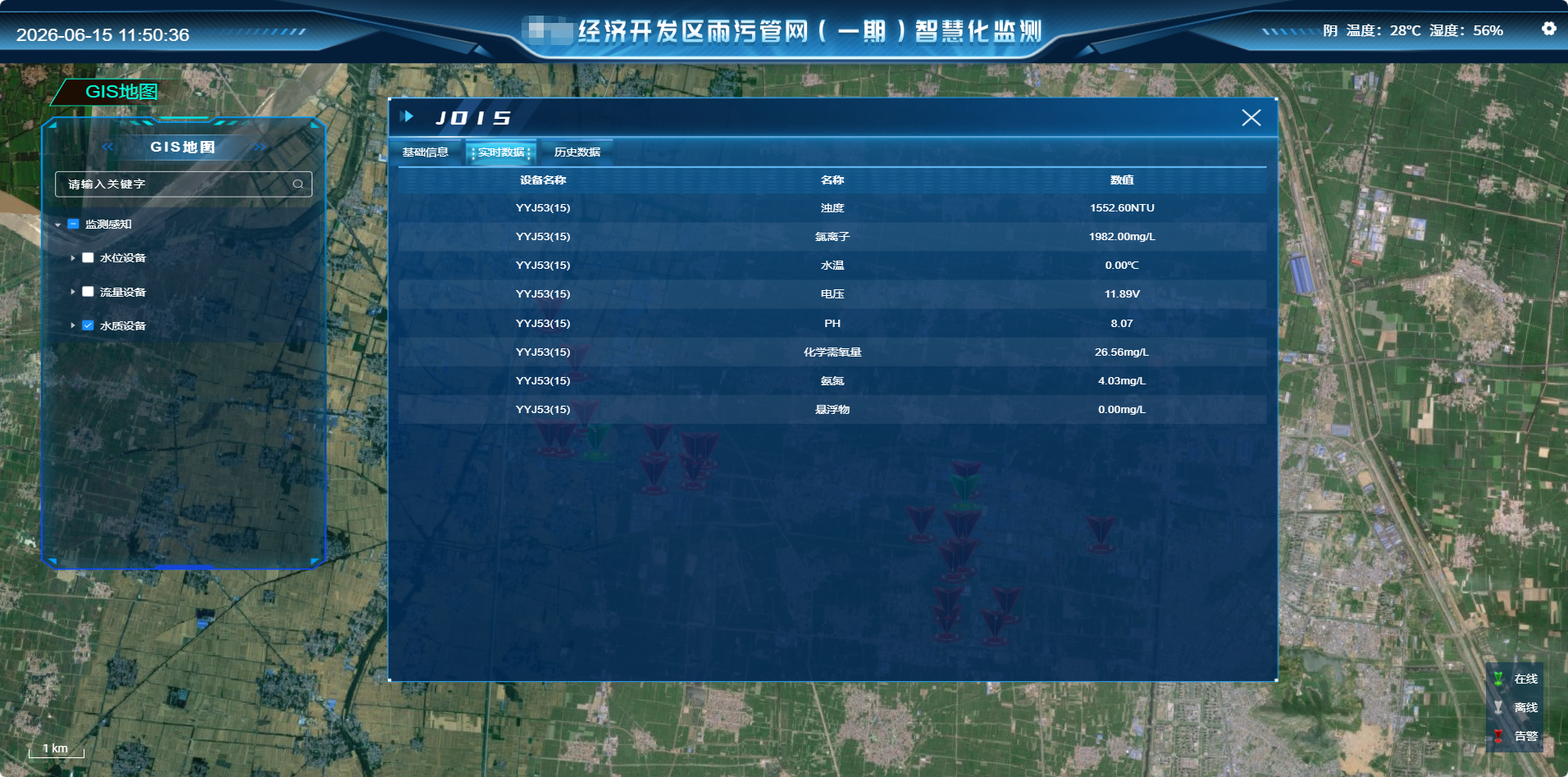Focus the 请输入关键字 search field

183,184
